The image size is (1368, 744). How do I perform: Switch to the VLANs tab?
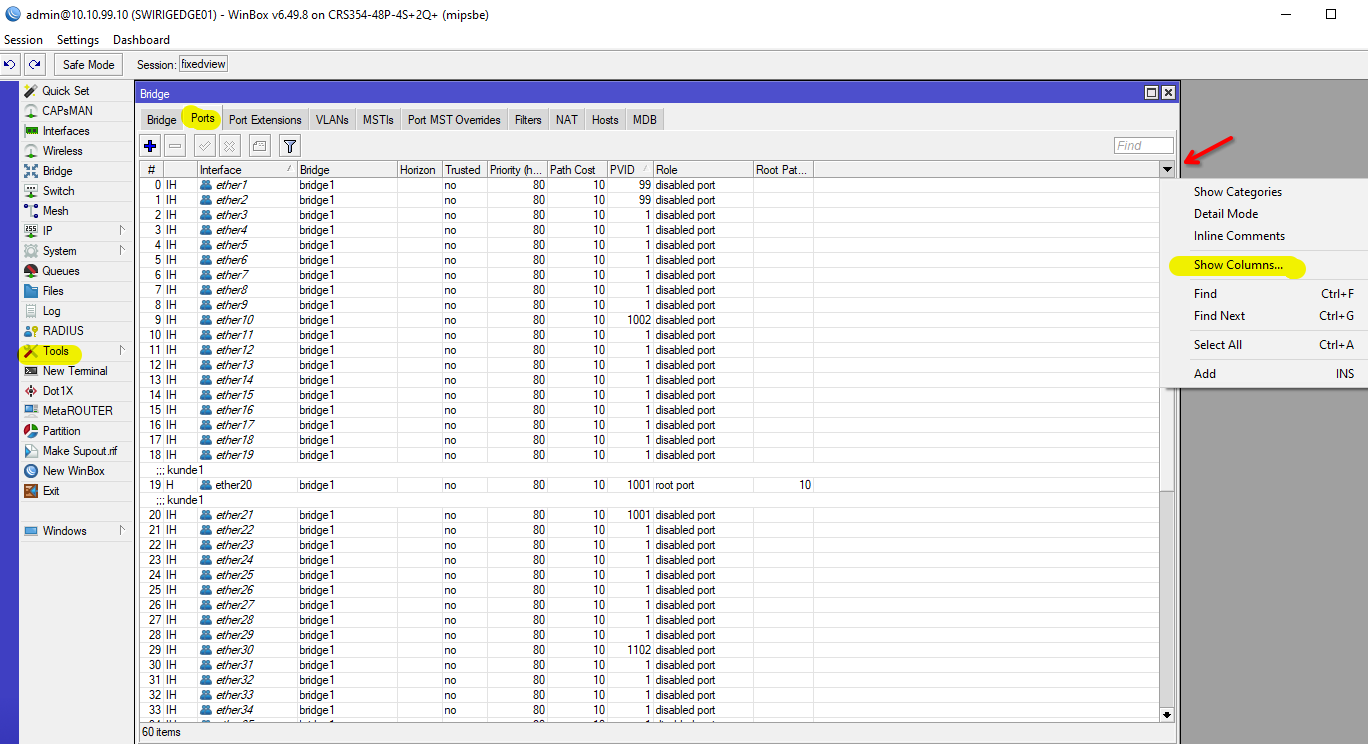[332, 120]
